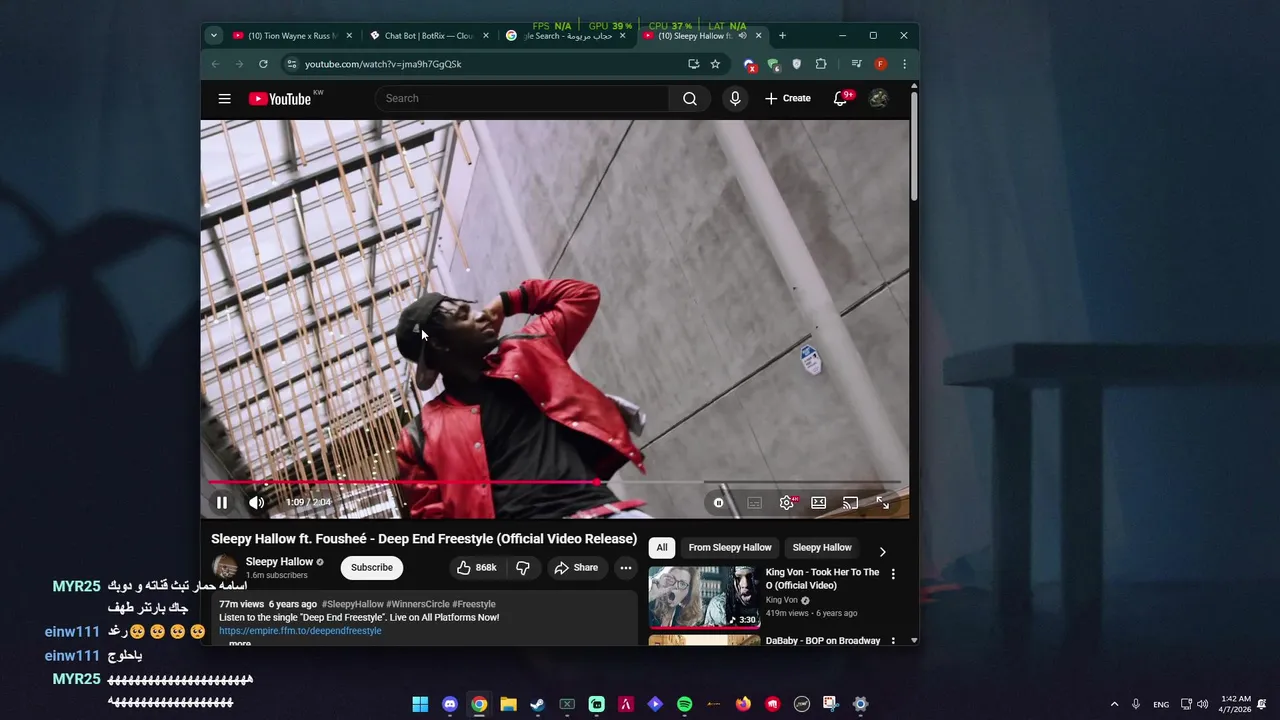This screenshot has height=720, width=1280.
Task: Click the #Freestyle hashtag
Action: (x=473, y=604)
